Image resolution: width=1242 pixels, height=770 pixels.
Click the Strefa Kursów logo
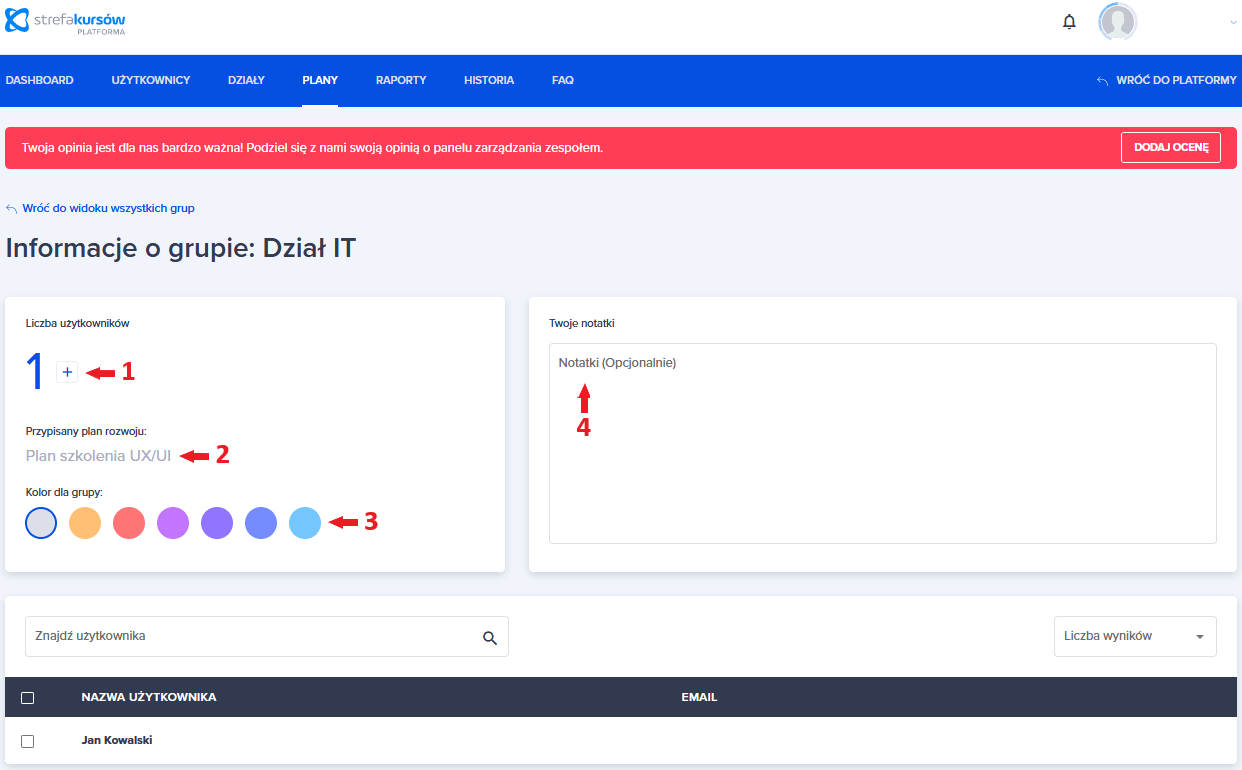click(x=66, y=22)
